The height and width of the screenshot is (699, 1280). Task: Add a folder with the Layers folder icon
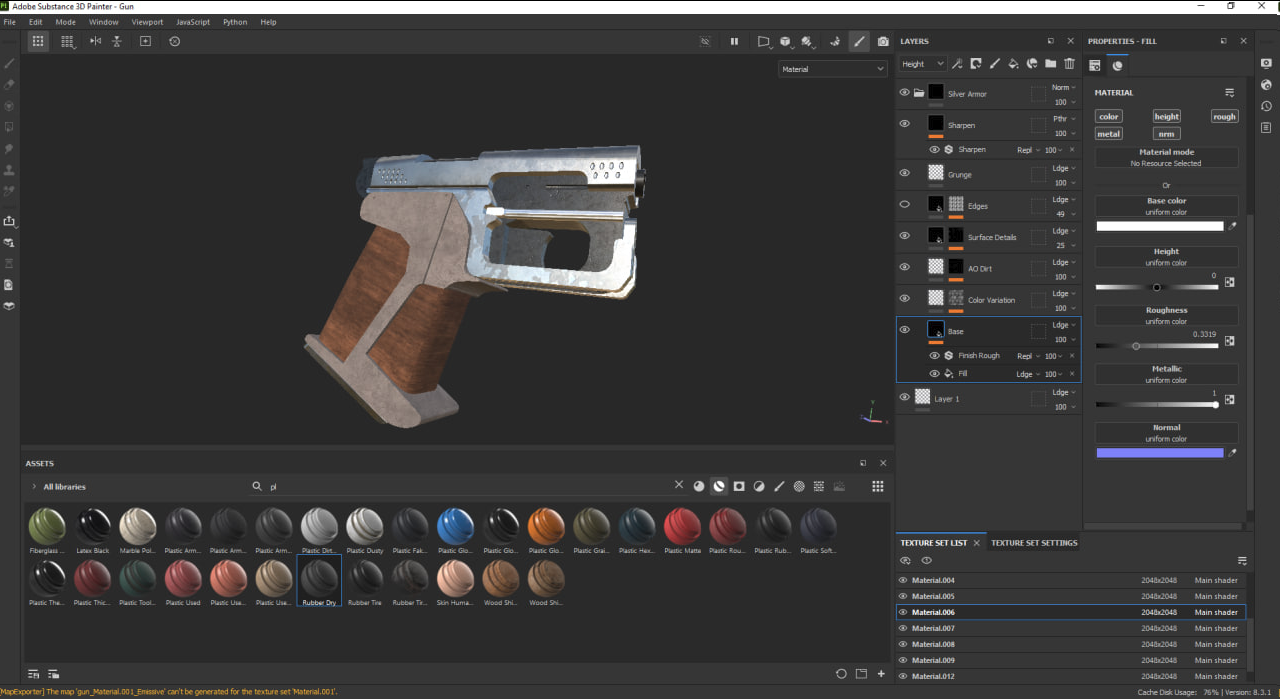tap(1050, 64)
